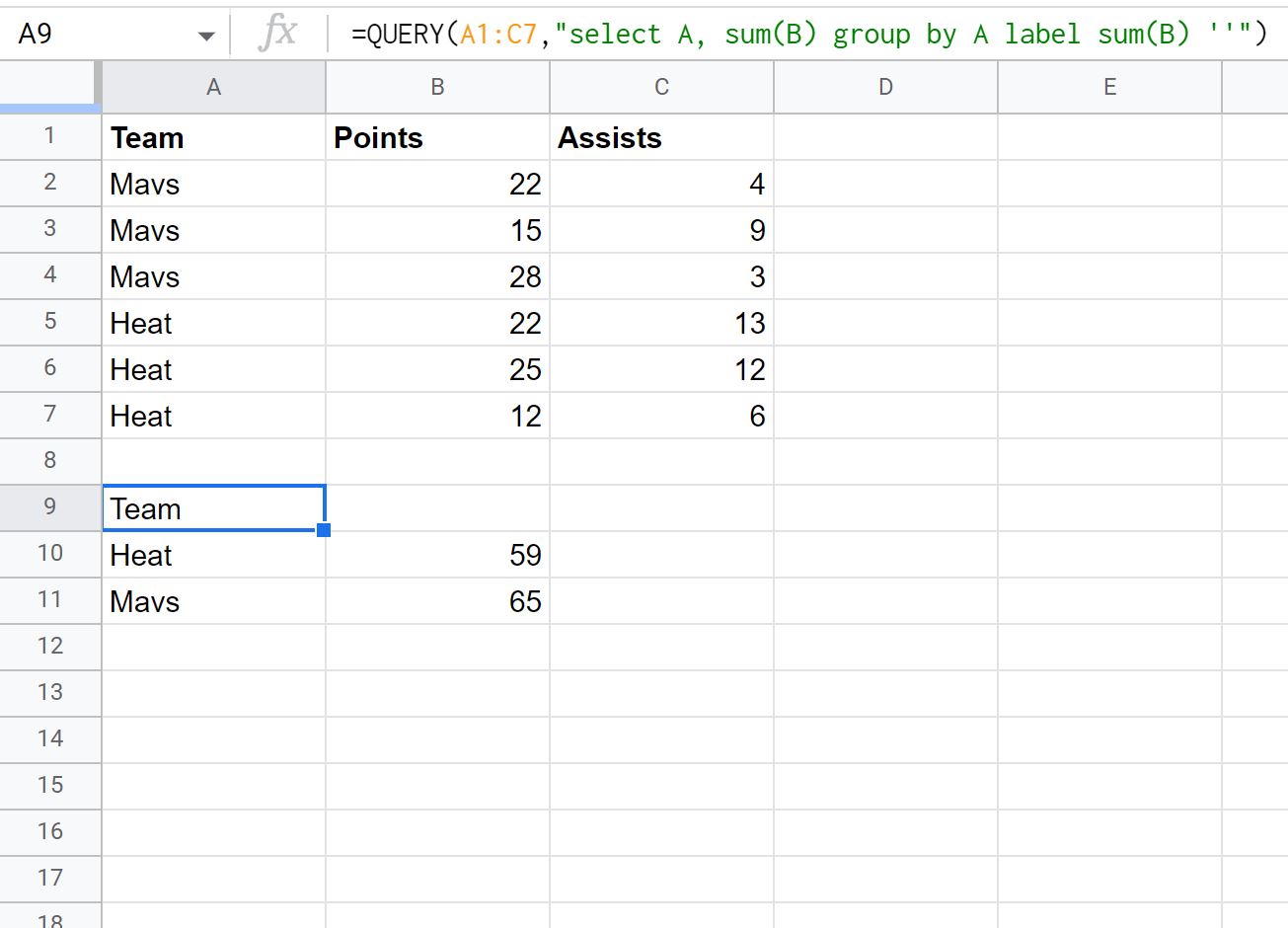The height and width of the screenshot is (928, 1288).
Task: Click cell C3 with value 9
Action: point(661,230)
